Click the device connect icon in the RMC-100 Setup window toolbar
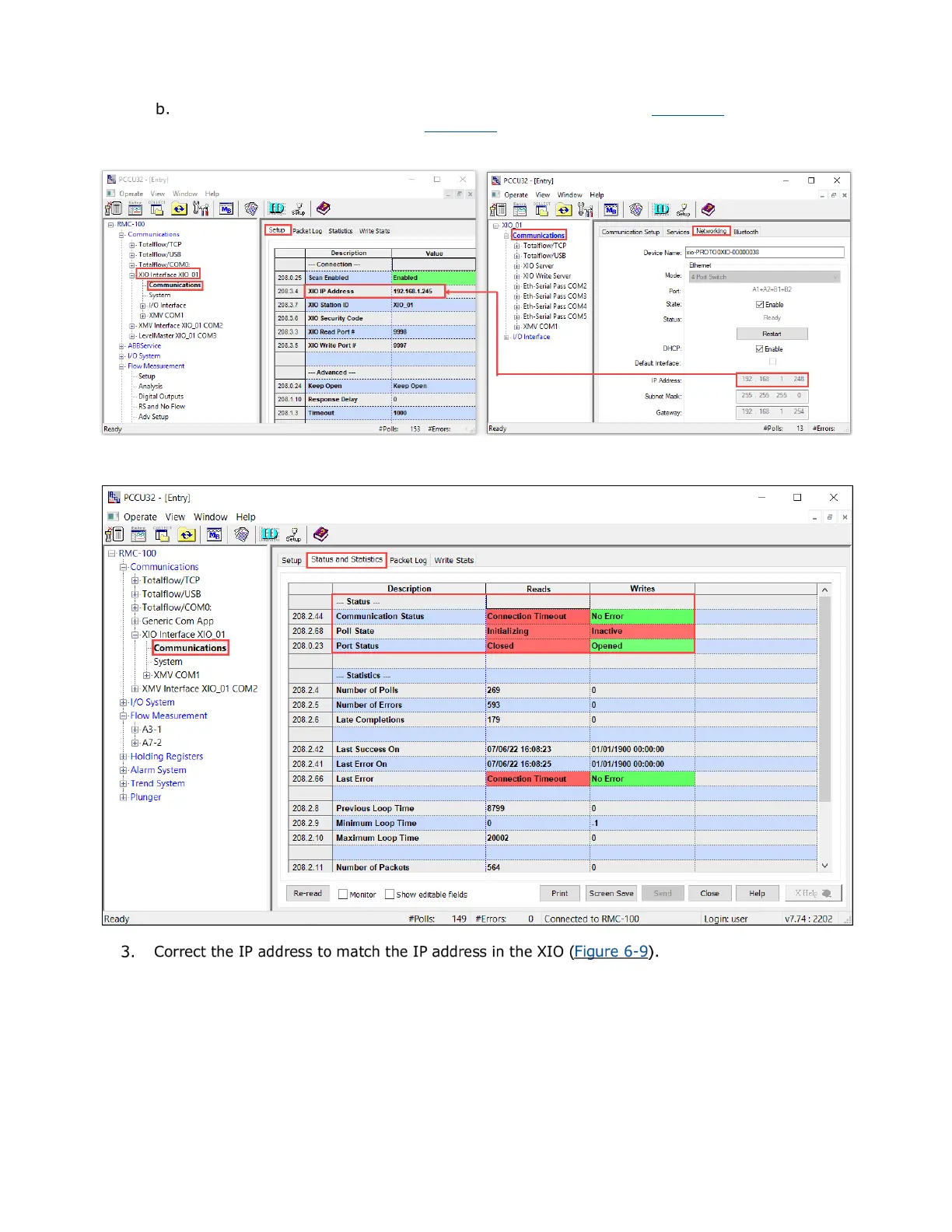952x1232 pixels. (x=114, y=208)
